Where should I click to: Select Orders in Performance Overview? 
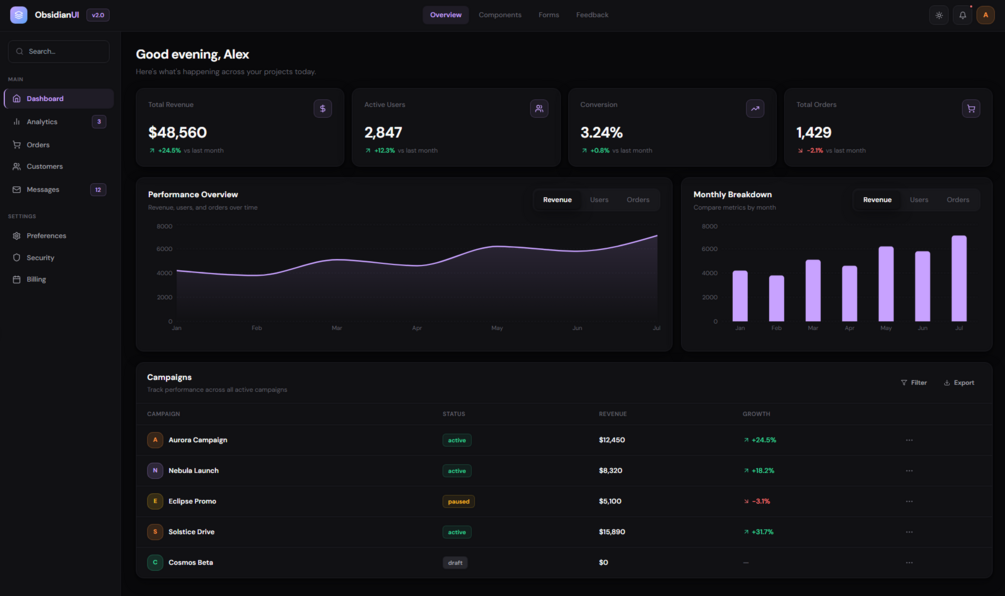638,200
